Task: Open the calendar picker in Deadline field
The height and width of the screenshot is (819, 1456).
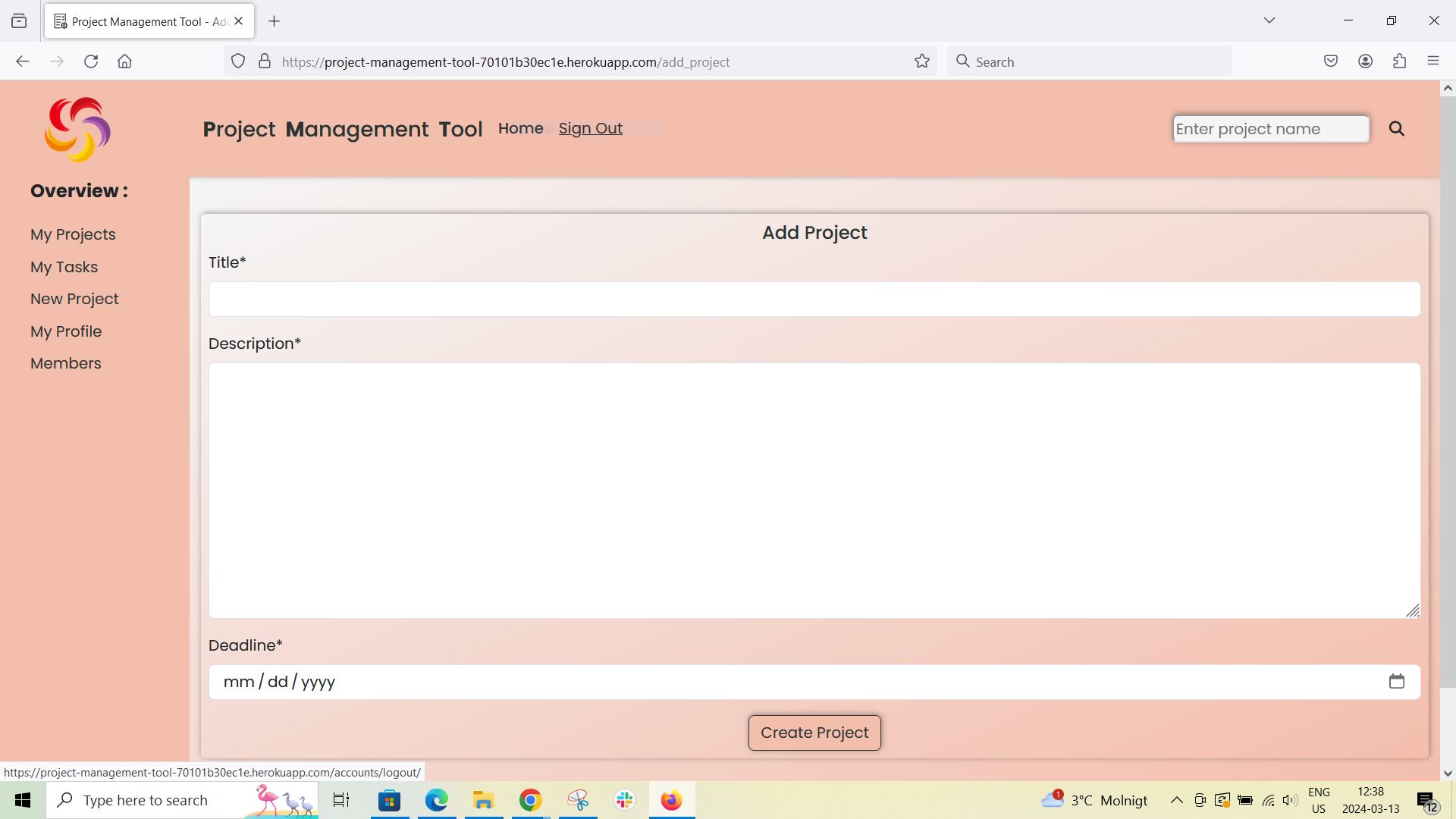Action: click(1398, 681)
